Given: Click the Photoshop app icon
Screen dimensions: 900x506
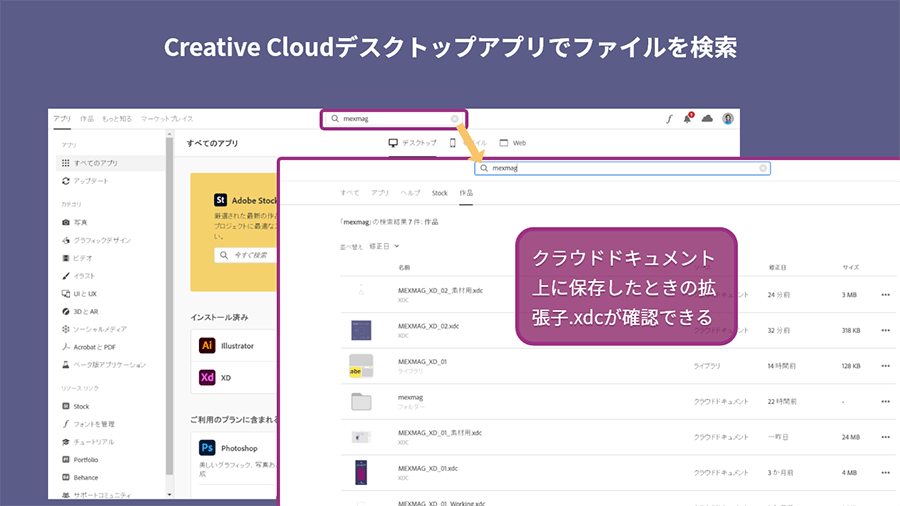Looking at the screenshot, I should tap(208, 448).
